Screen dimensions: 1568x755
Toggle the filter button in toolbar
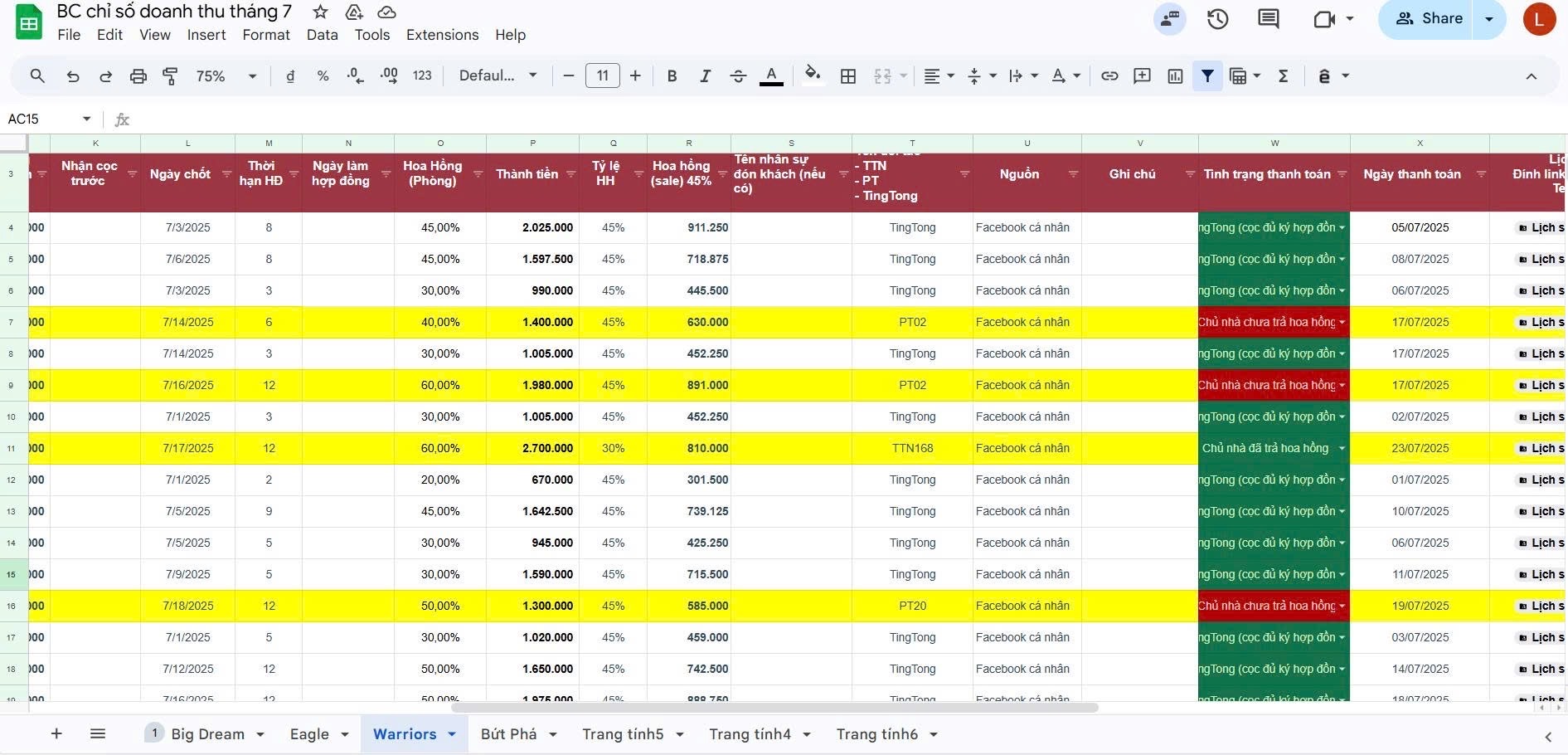click(x=1207, y=76)
